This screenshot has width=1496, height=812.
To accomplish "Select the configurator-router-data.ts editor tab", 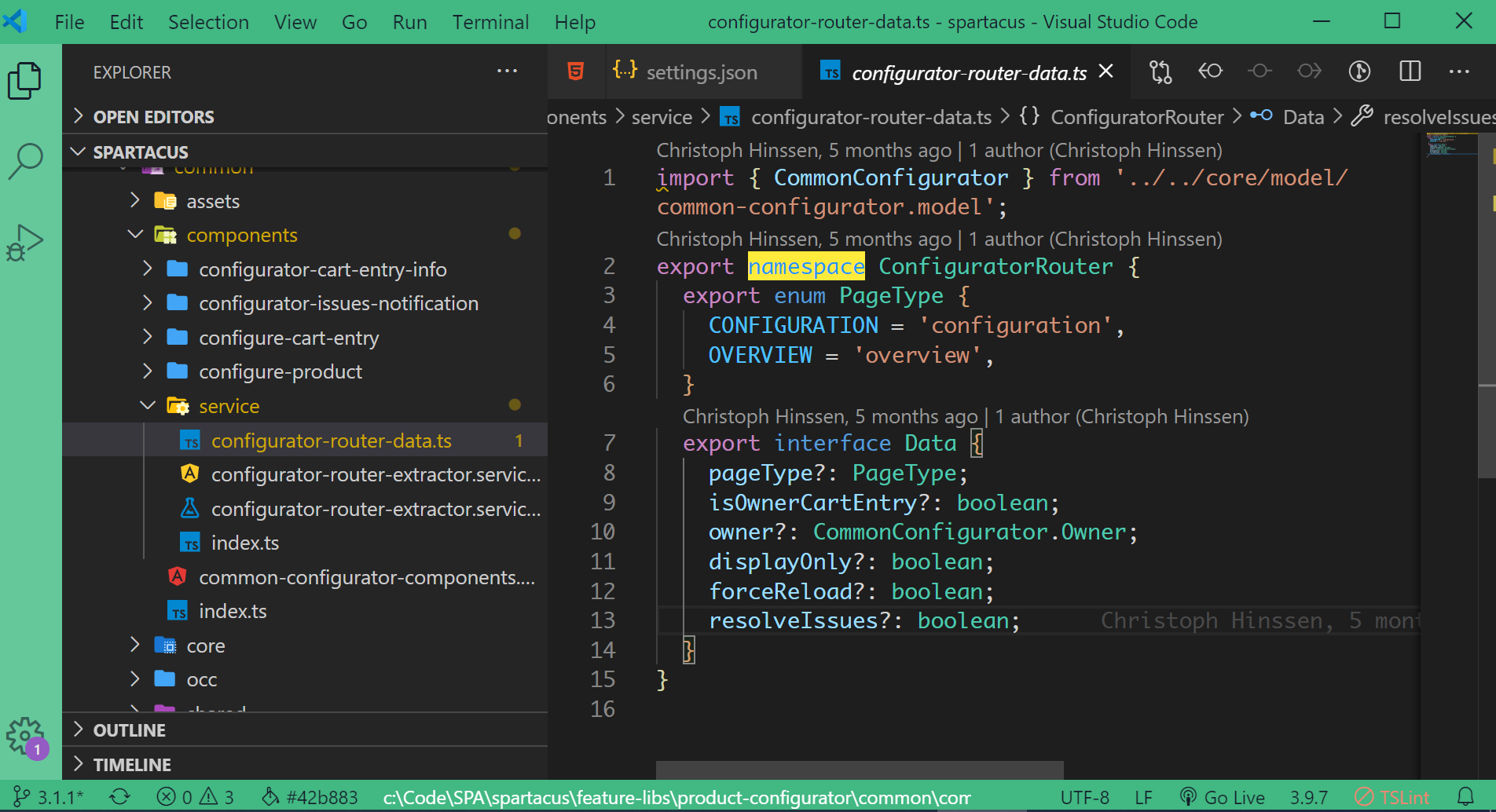I will pyautogui.click(x=969, y=72).
